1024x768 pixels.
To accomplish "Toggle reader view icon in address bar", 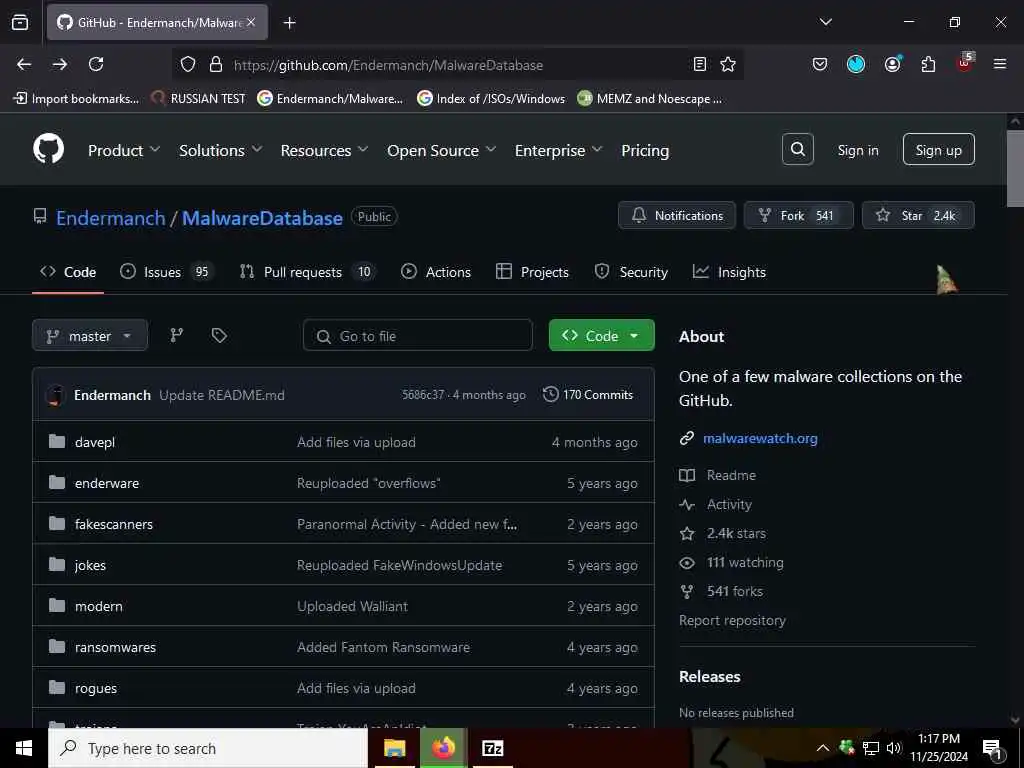I will [x=699, y=64].
